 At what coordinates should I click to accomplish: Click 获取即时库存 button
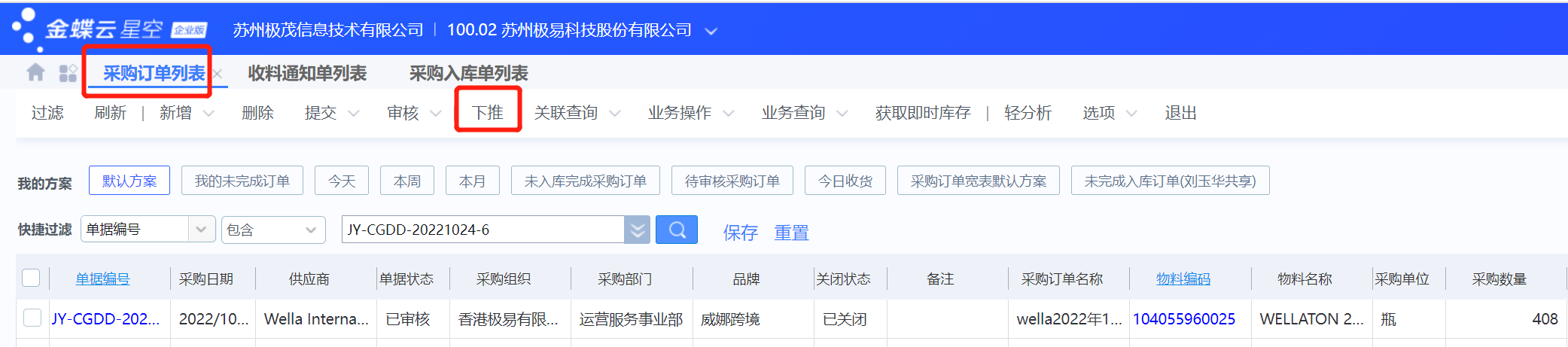[923, 113]
